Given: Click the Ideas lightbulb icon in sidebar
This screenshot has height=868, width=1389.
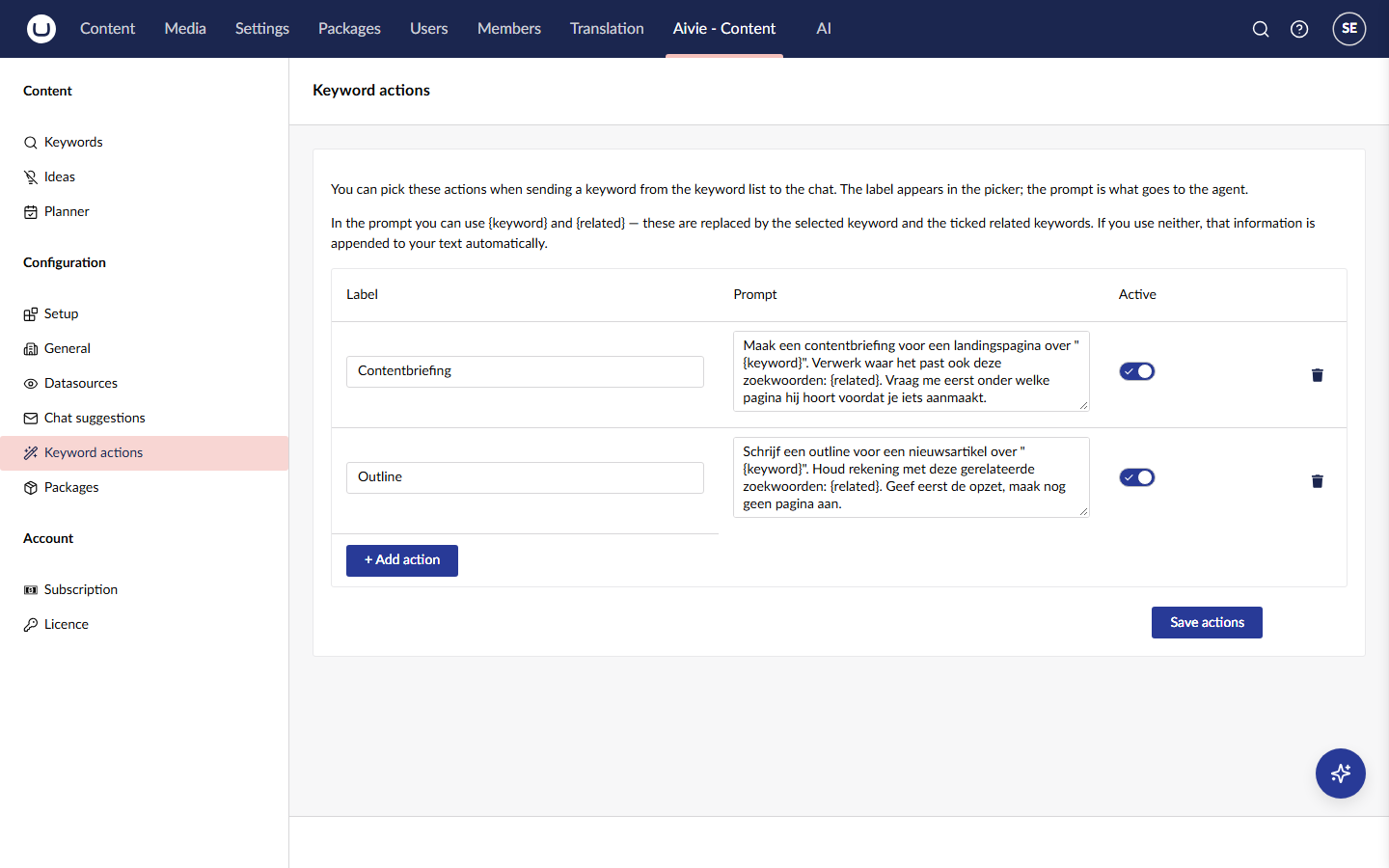Looking at the screenshot, I should point(31,177).
